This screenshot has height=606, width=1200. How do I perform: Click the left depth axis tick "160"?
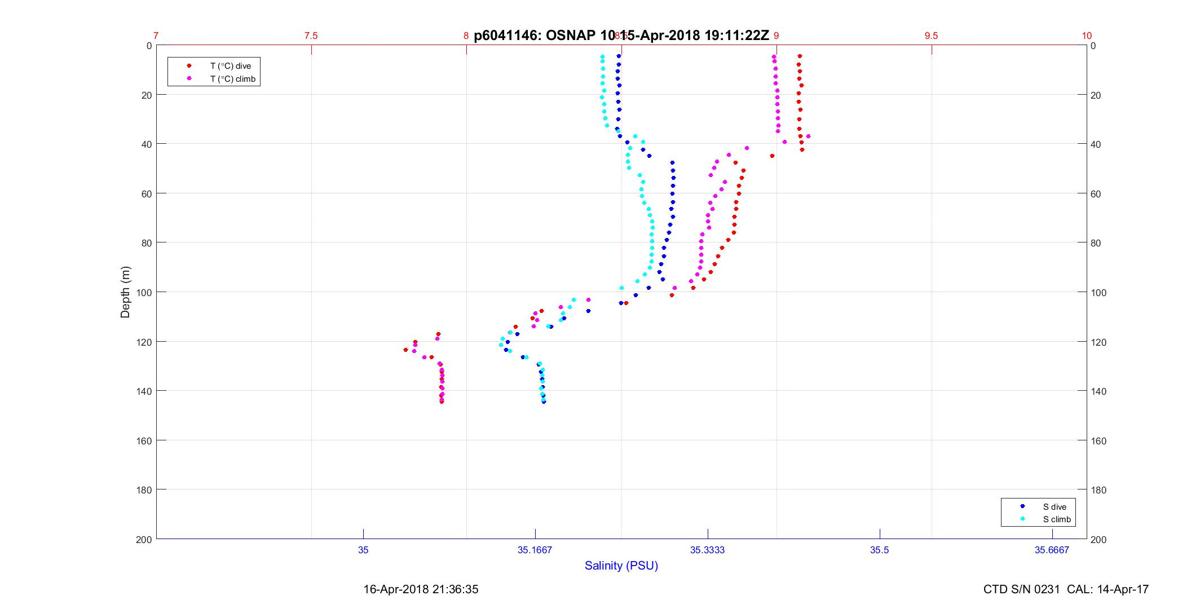point(142,440)
